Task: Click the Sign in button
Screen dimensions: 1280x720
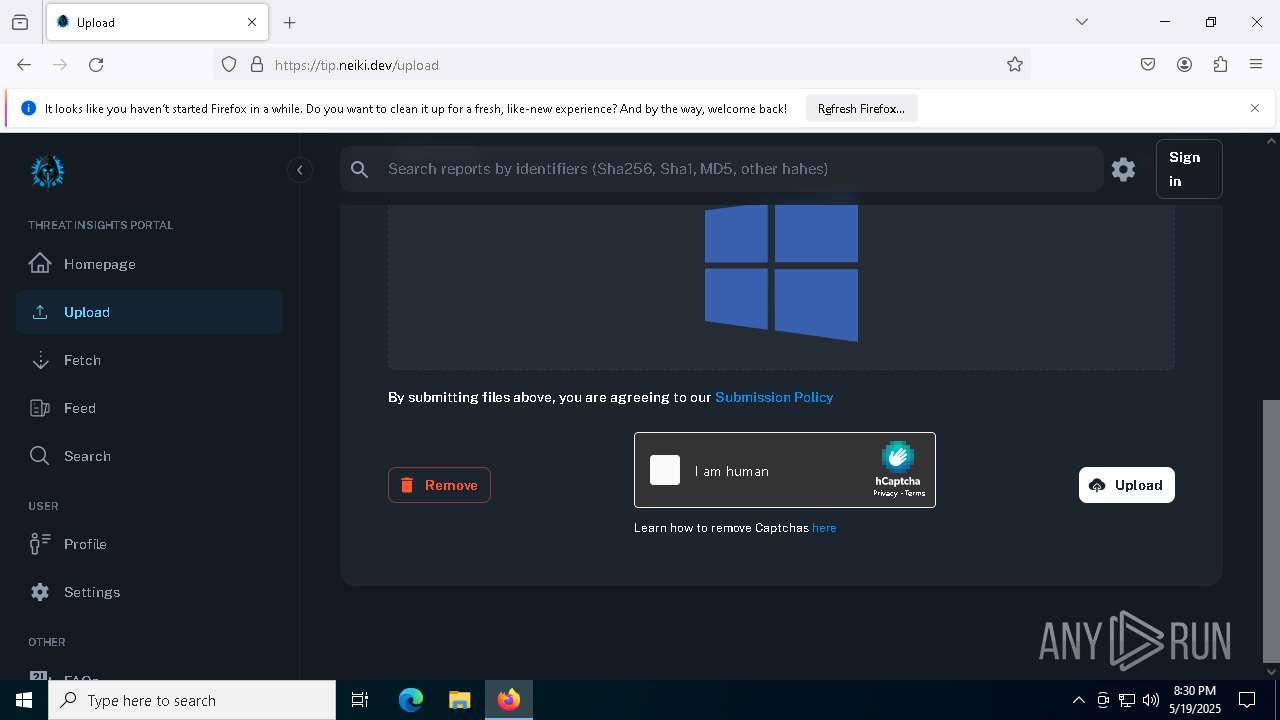Action: coord(1189,169)
